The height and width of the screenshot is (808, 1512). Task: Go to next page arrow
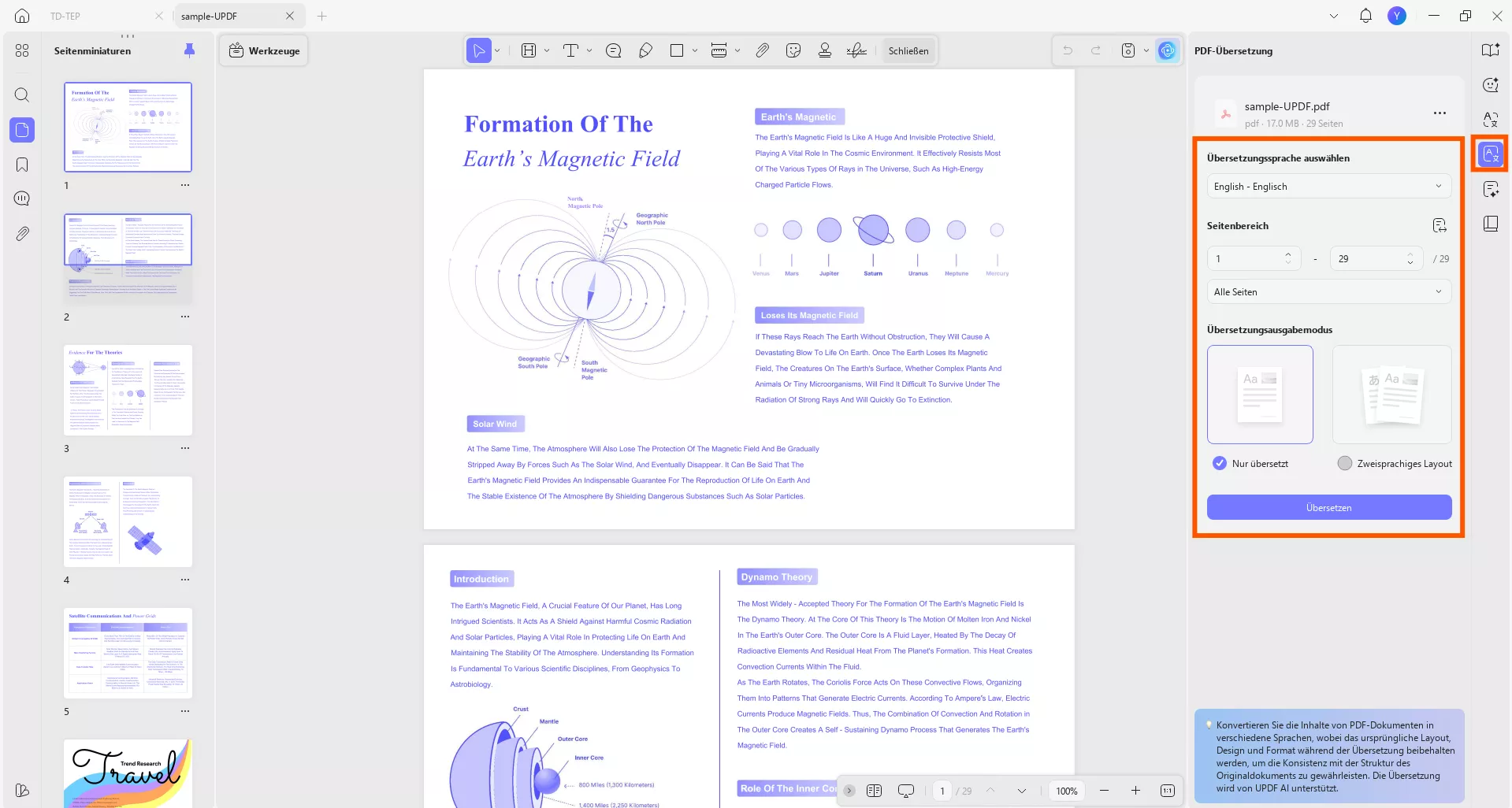pos(1022,791)
